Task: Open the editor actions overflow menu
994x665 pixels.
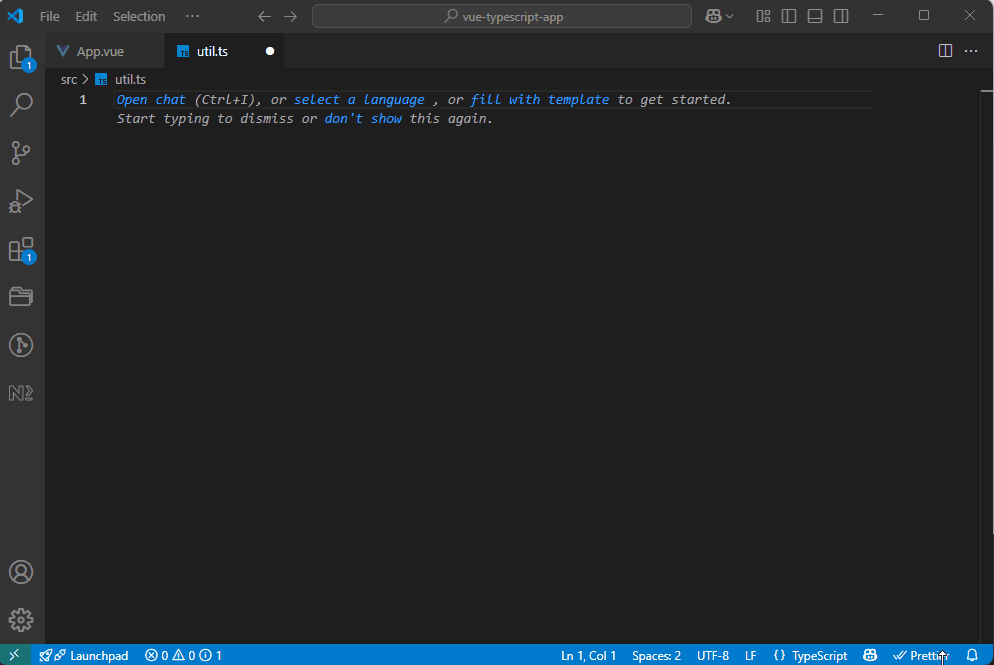Action: click(x=970, y=50)
